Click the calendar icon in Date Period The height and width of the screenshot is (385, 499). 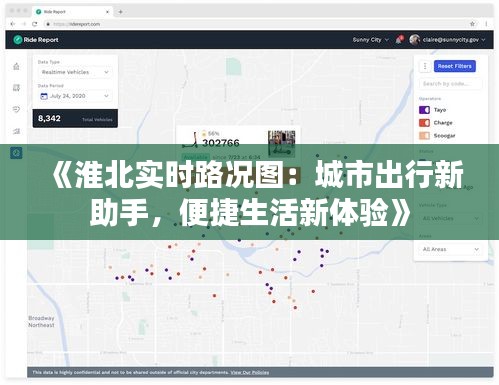[x=44, y=96]
